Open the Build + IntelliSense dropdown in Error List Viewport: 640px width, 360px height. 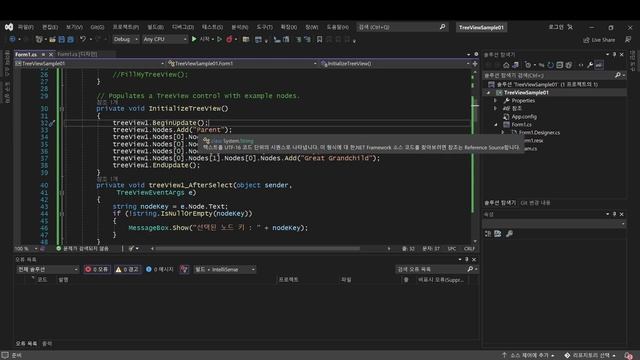pyautogui.click(x=225, y=269)
